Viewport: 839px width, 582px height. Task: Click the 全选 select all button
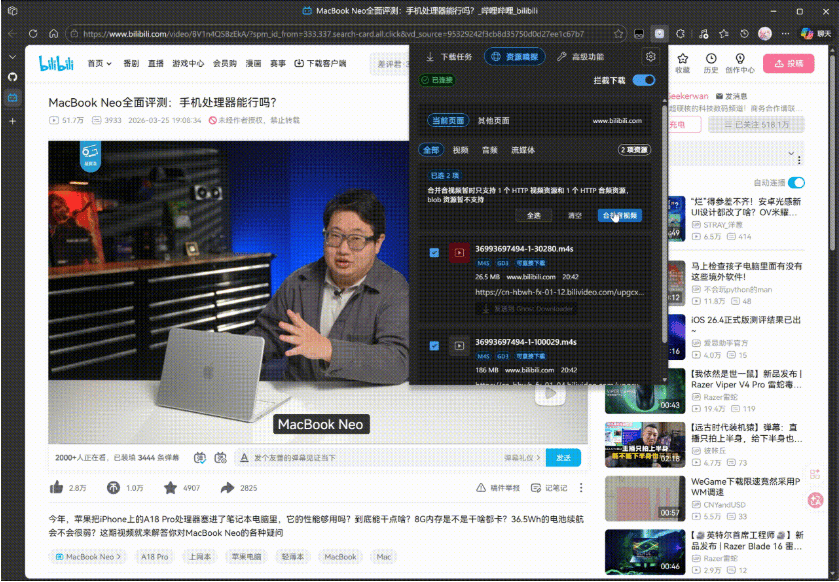534,216
